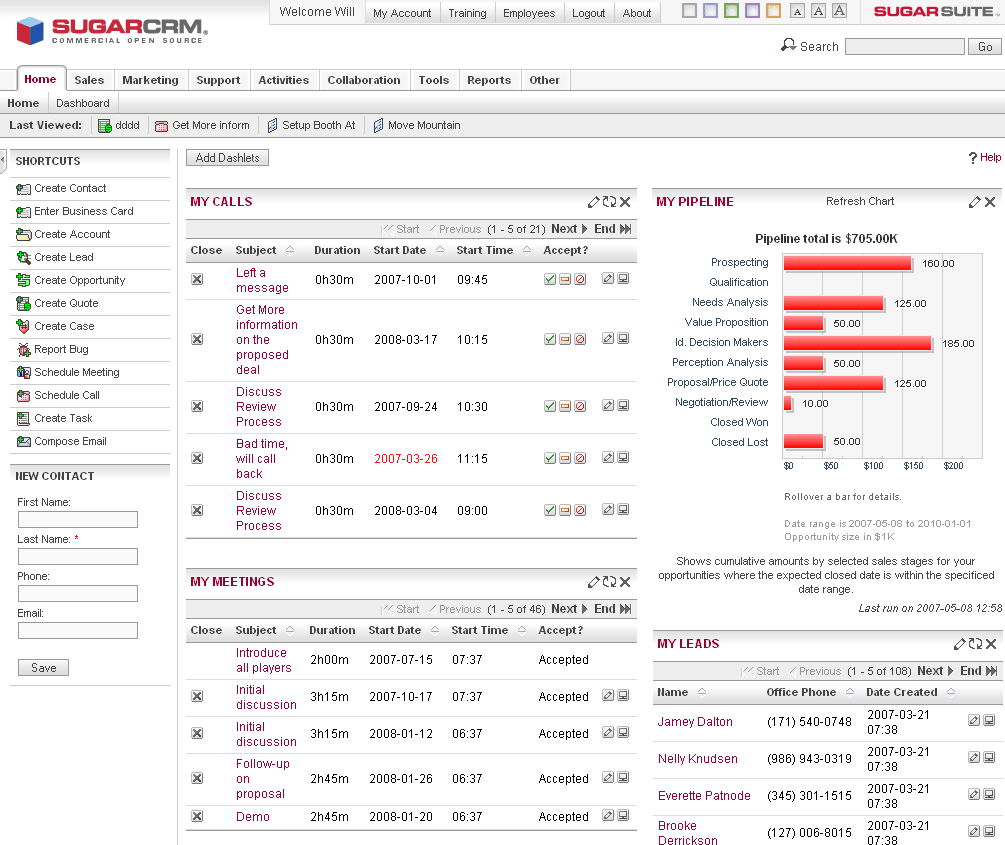Close the 'Left a message' call
Image resolution: width=1005 pixels, height=845 pixels.
coord(197,280)
